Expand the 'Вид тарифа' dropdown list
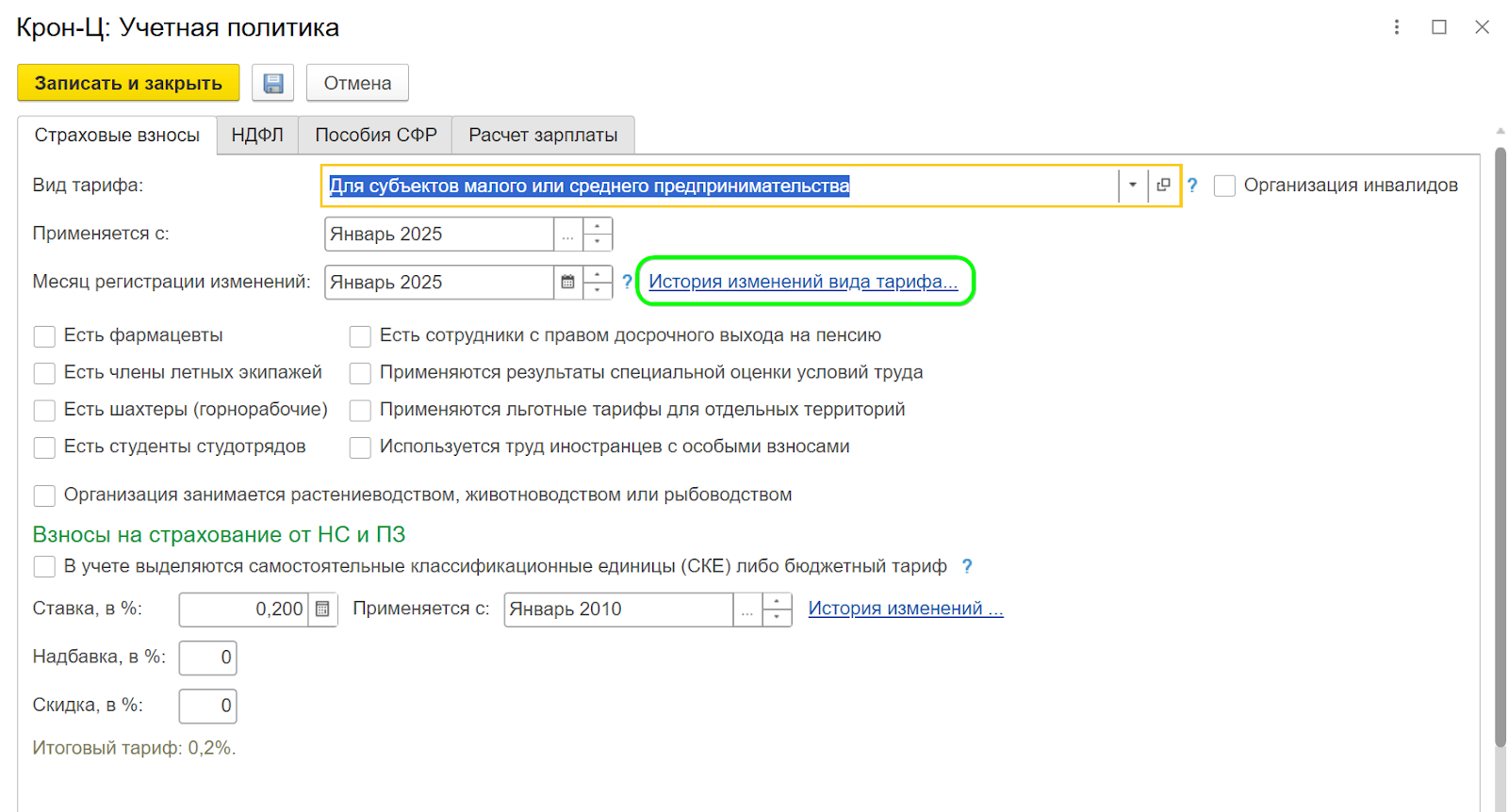The height and width of the screenshot is (812, 1508). pyautogui.click(x=1133, y=186)
